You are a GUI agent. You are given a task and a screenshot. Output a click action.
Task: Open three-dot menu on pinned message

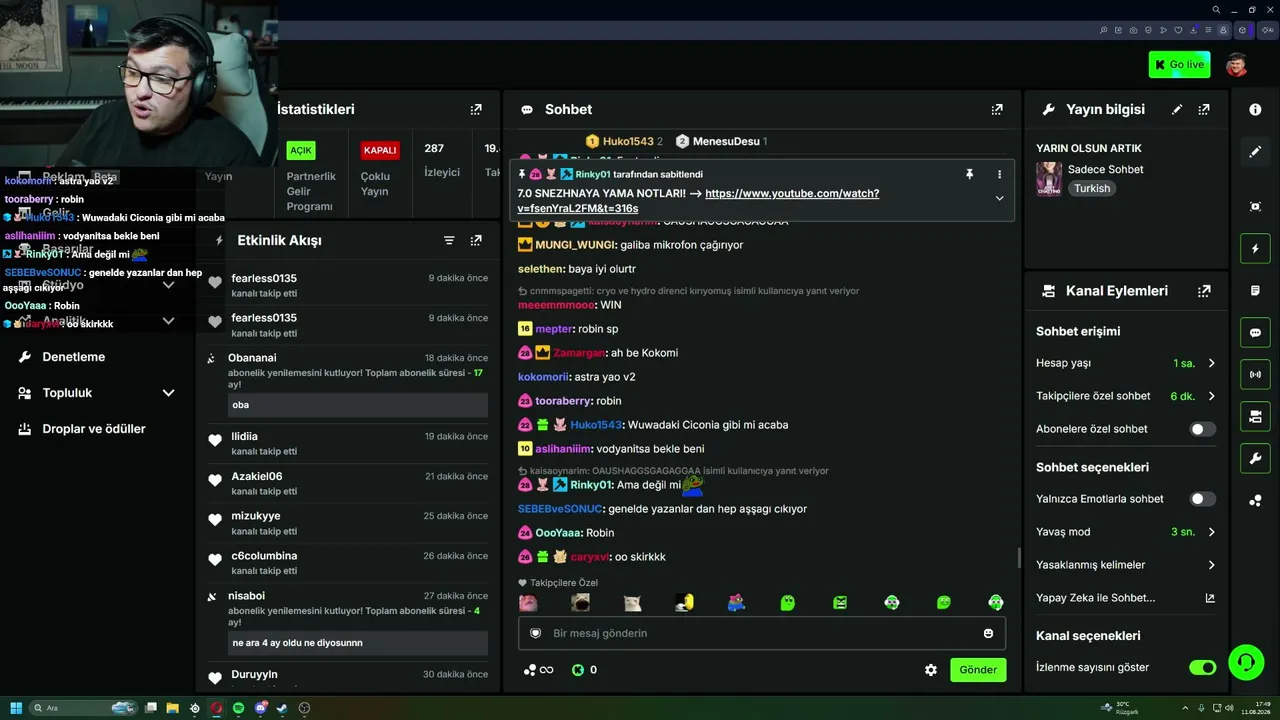[999, 174]
